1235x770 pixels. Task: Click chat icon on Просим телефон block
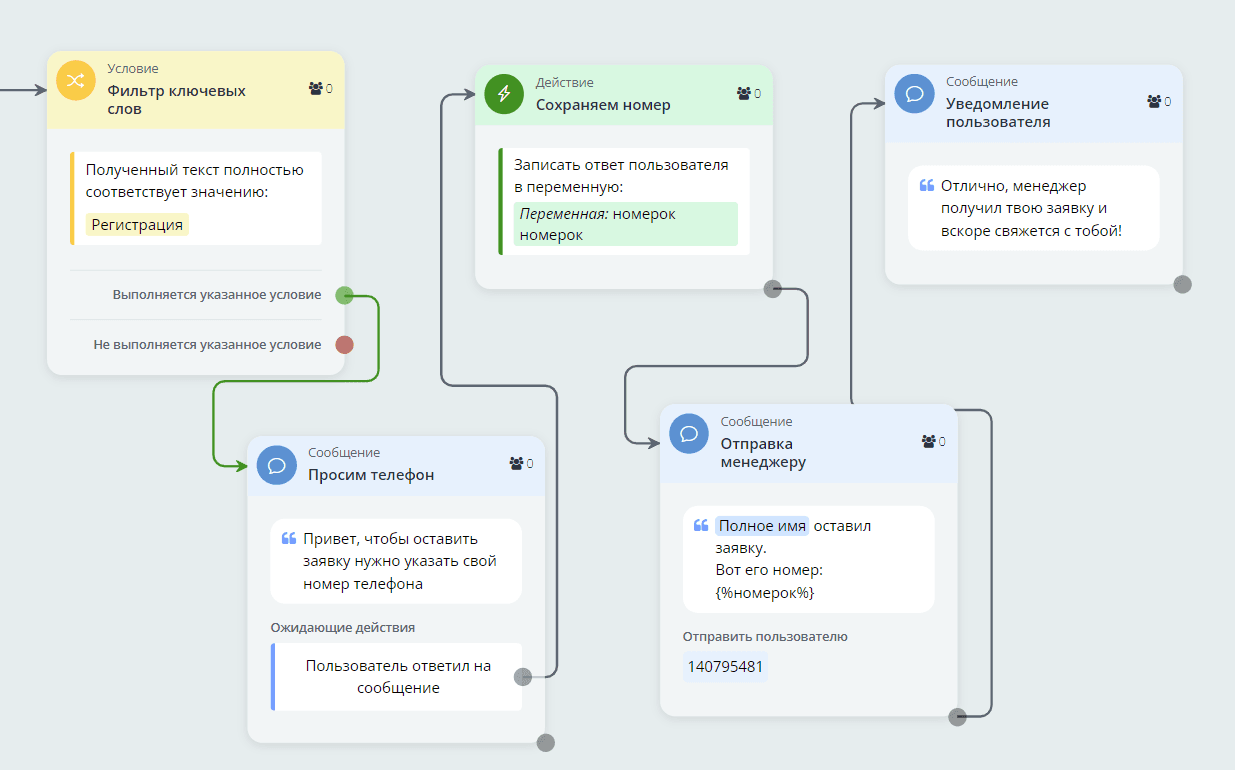(277, 465)
